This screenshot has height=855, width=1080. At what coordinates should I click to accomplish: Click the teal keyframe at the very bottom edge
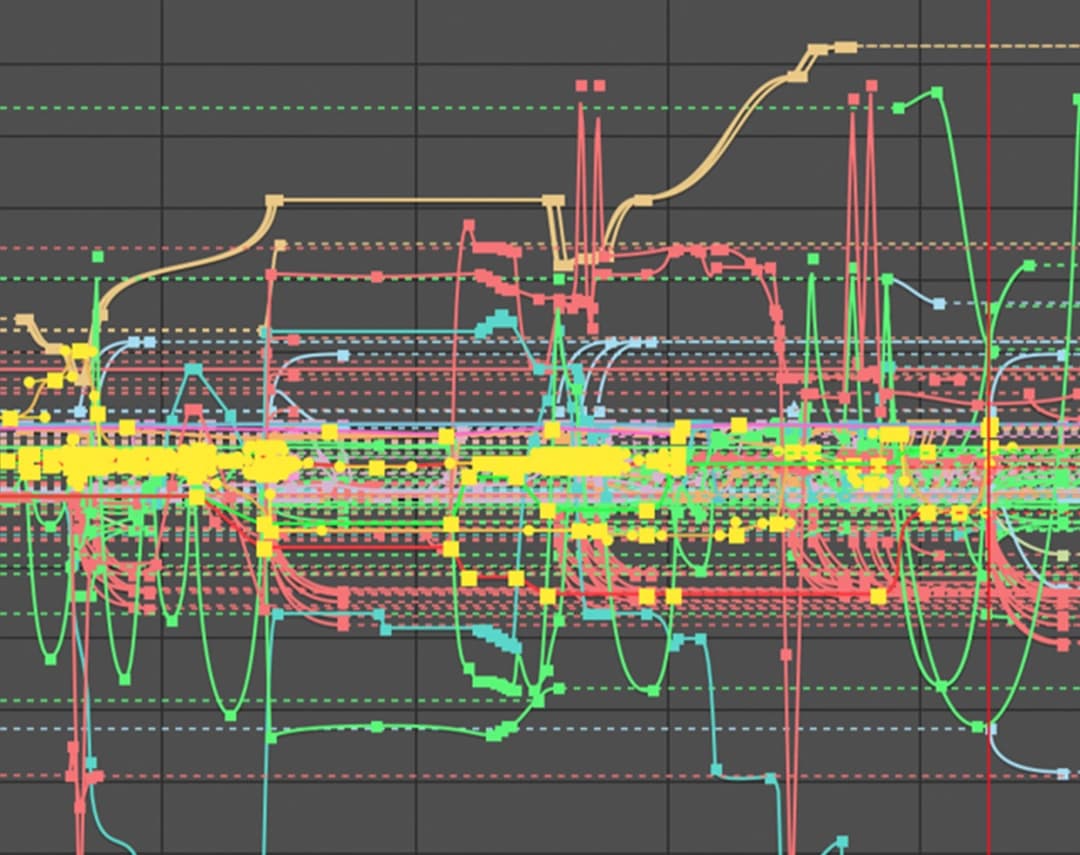pyautogui.click(x=842, y=841)
